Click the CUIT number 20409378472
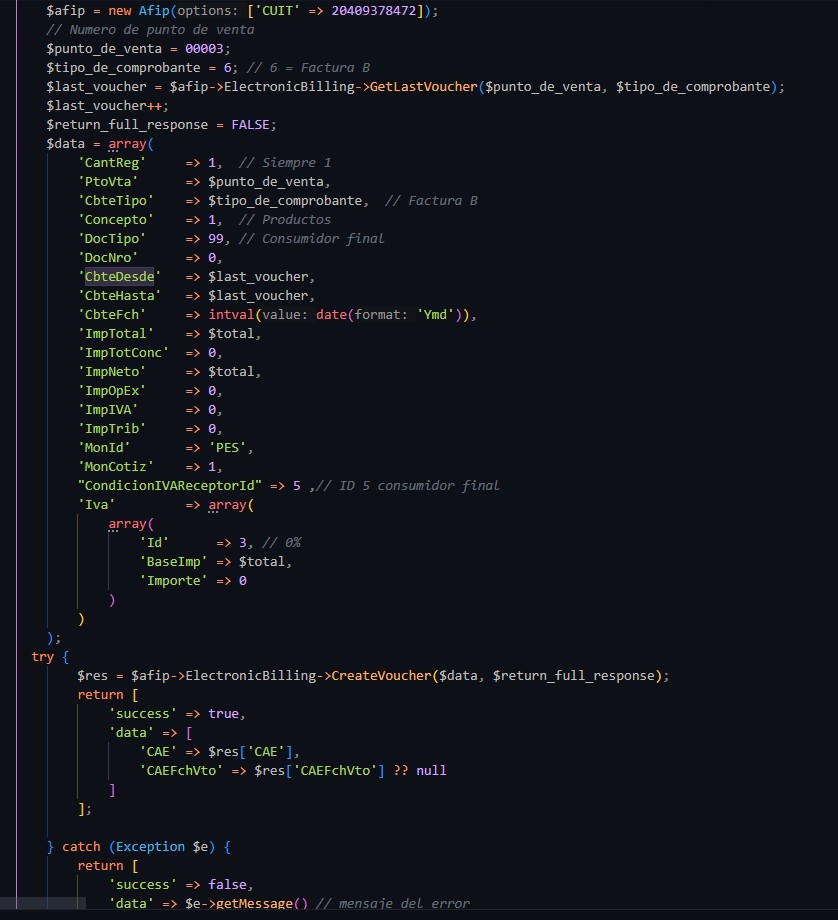The width and height of the screenshot is (838, 920). tap(378, 11)
